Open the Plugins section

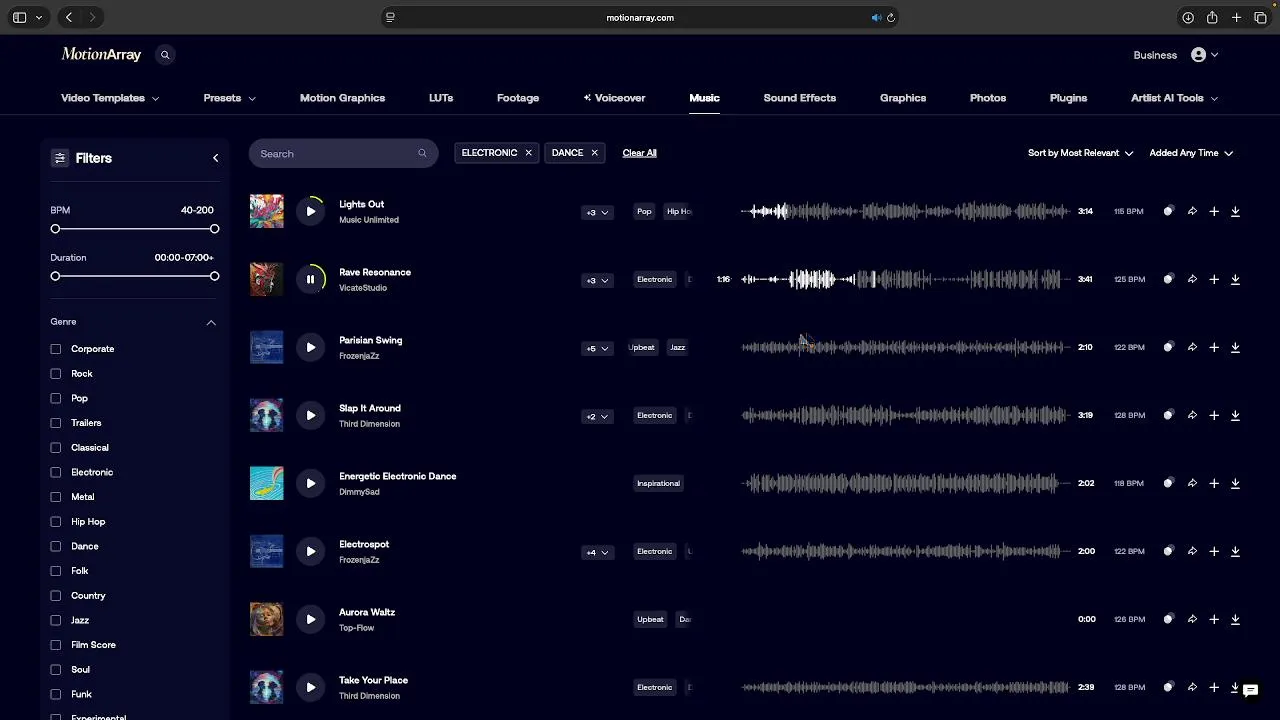(x=1068, y=98)
